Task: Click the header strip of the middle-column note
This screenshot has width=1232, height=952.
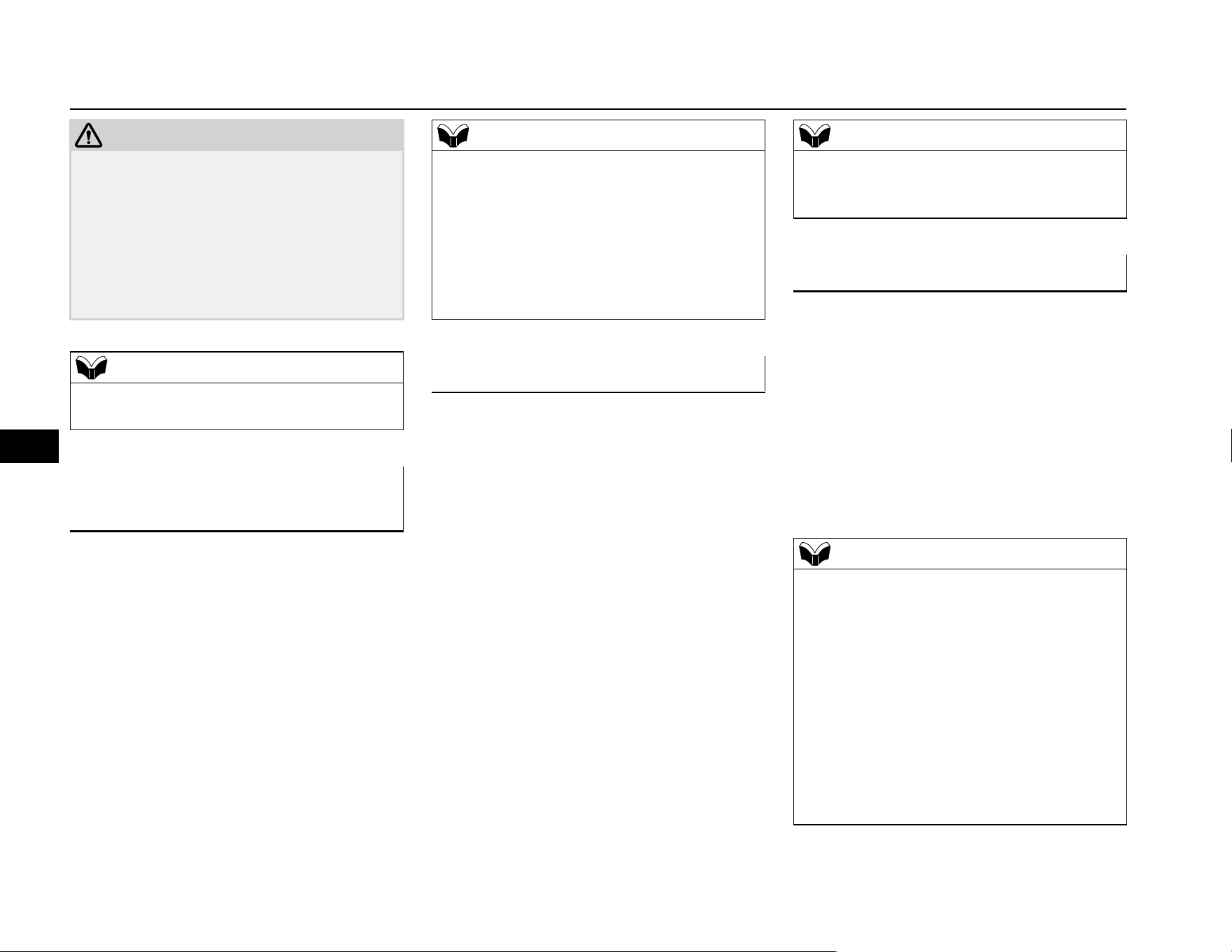Action: 598,136
